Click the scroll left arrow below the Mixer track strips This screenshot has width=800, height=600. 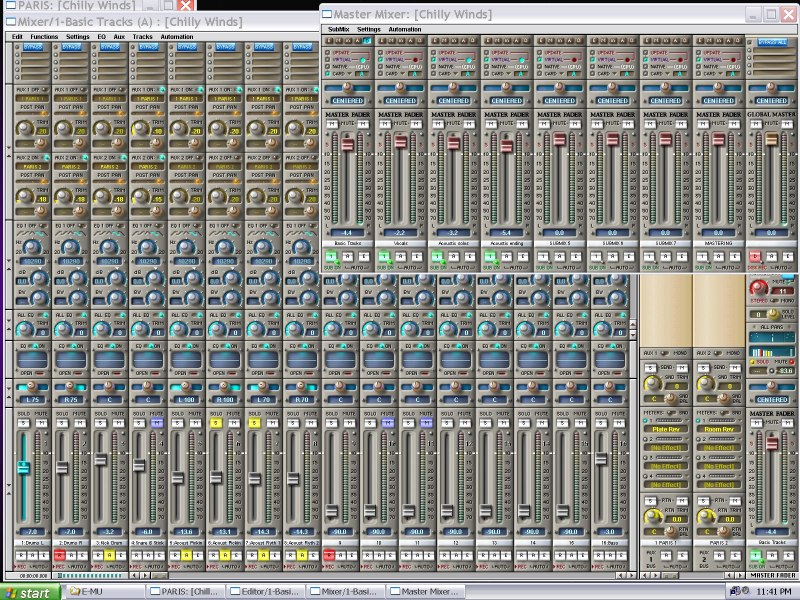point(135,576)
